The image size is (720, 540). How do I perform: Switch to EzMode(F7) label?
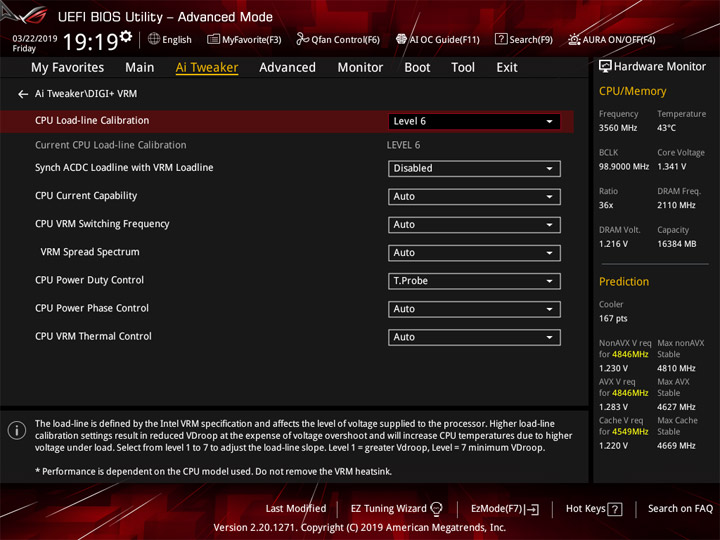(x=496, y=509)
